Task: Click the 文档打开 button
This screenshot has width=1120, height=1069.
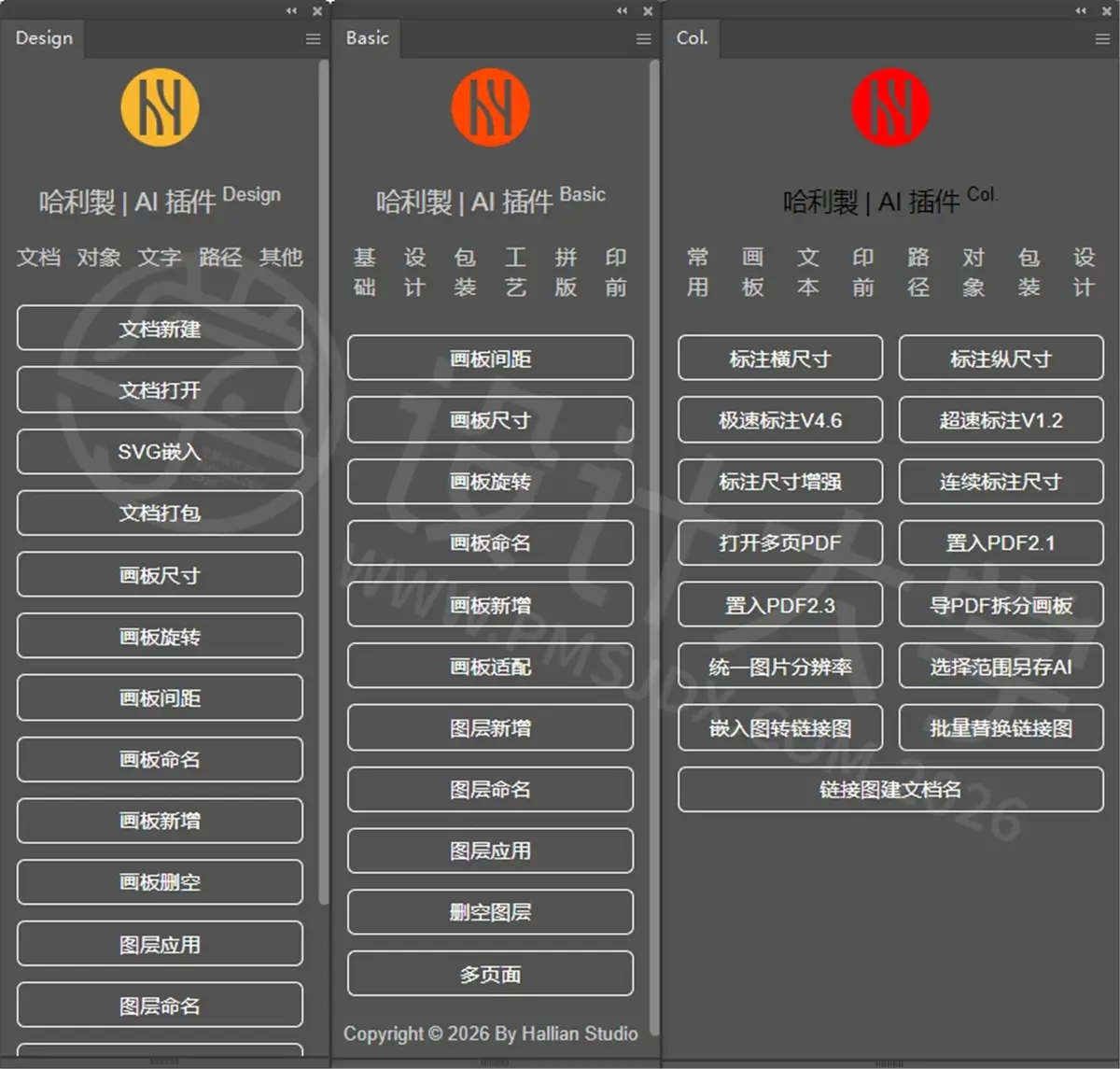Action: (160, 390)
